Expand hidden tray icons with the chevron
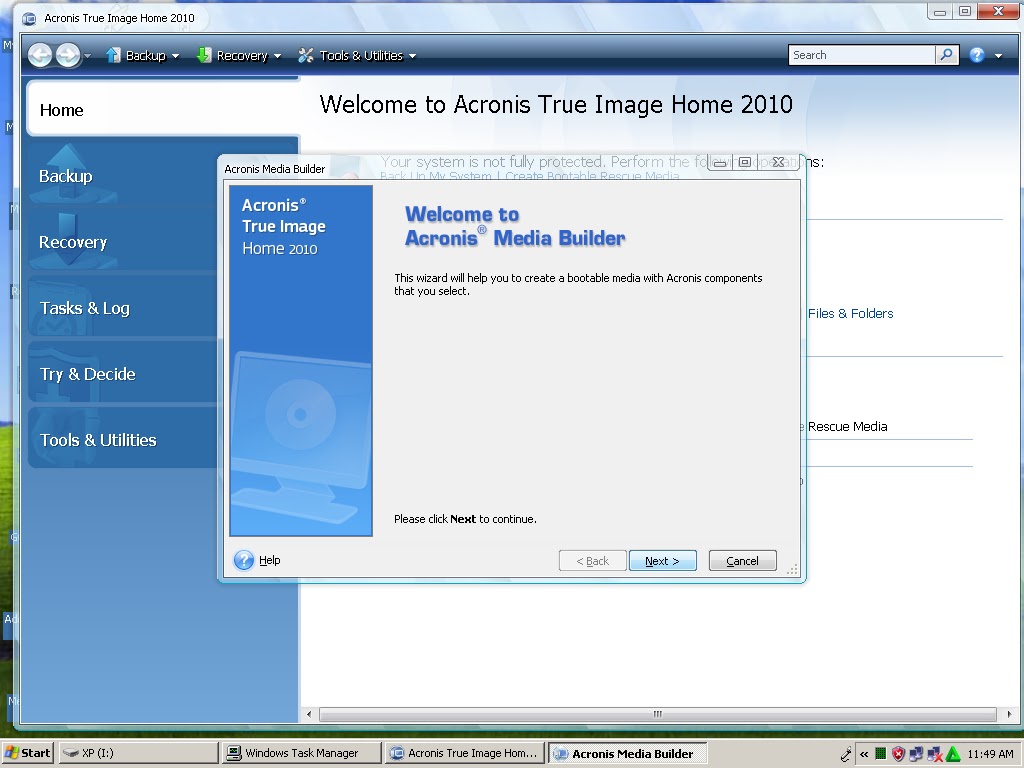Viewport: 1024px width, 768px height. click(x=864, y=754)
